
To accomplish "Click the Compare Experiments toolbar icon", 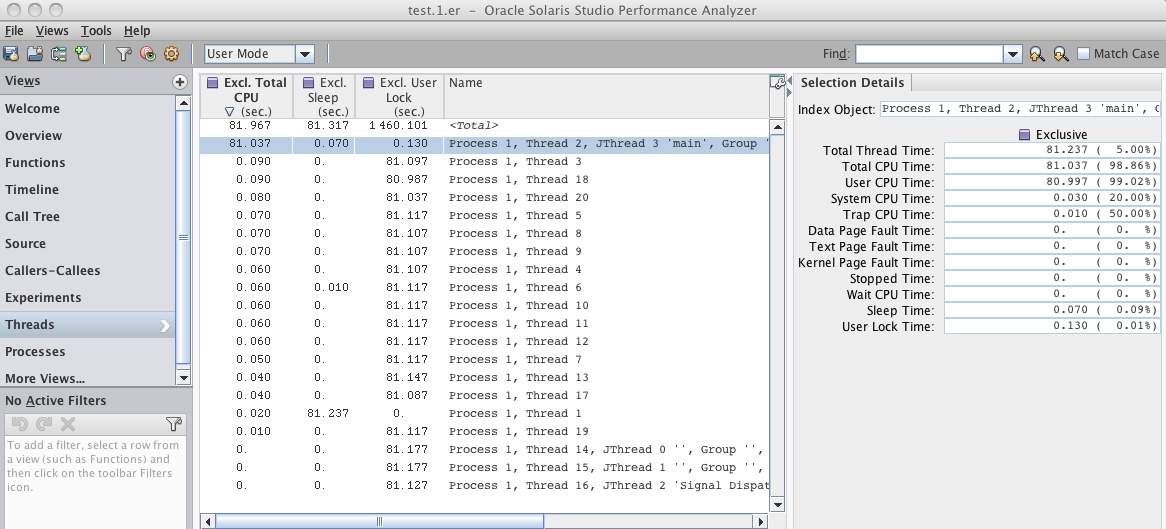I will click(x=59, y=54).
